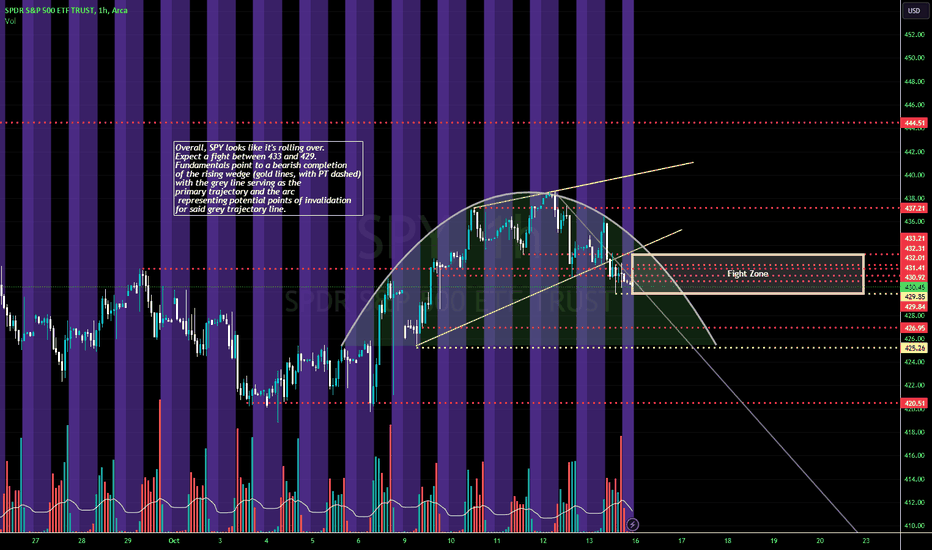Click the Fight Zone label
This screenshot has height=550, width=932.
pyautogui.click(x=748, y=274)
